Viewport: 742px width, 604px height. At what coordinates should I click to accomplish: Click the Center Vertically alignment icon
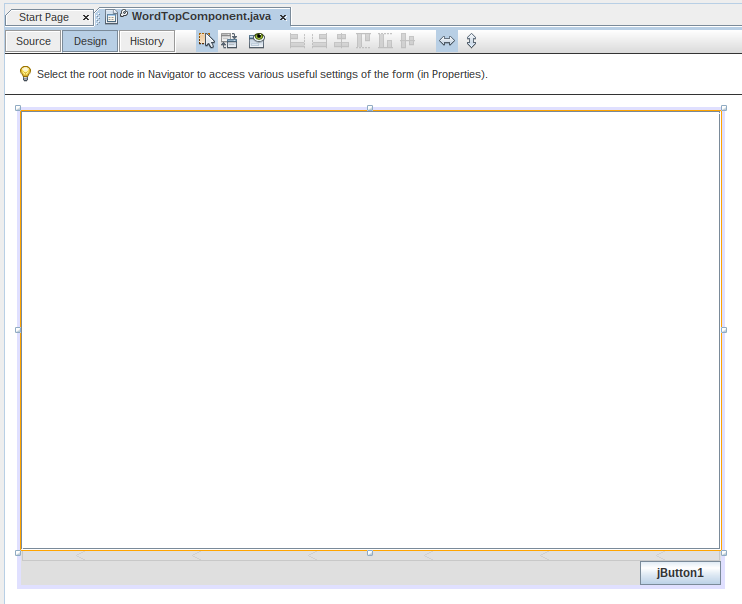[407, 41]
